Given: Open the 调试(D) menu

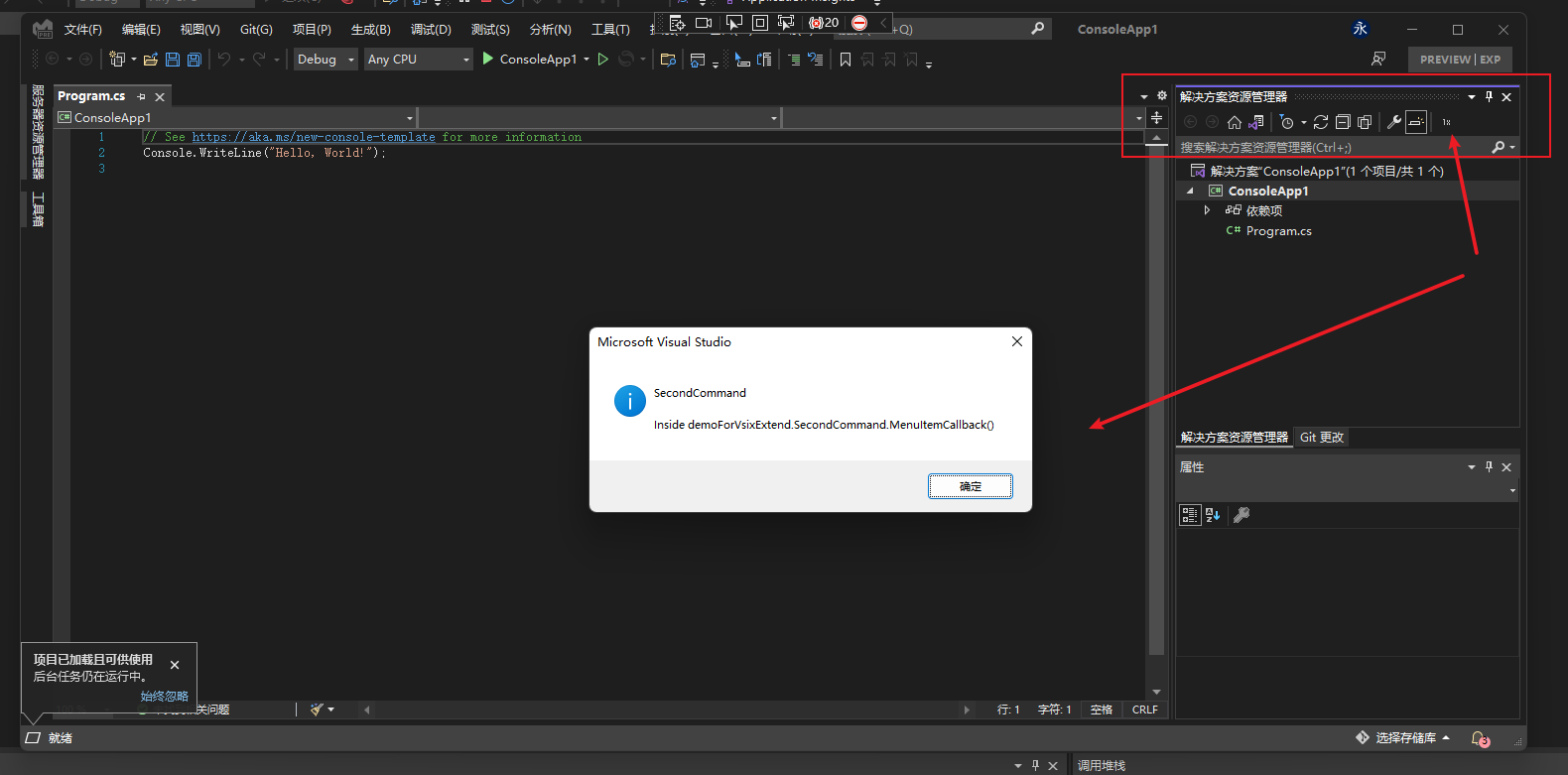Looking at the screenshot, I should pos(431,30).
